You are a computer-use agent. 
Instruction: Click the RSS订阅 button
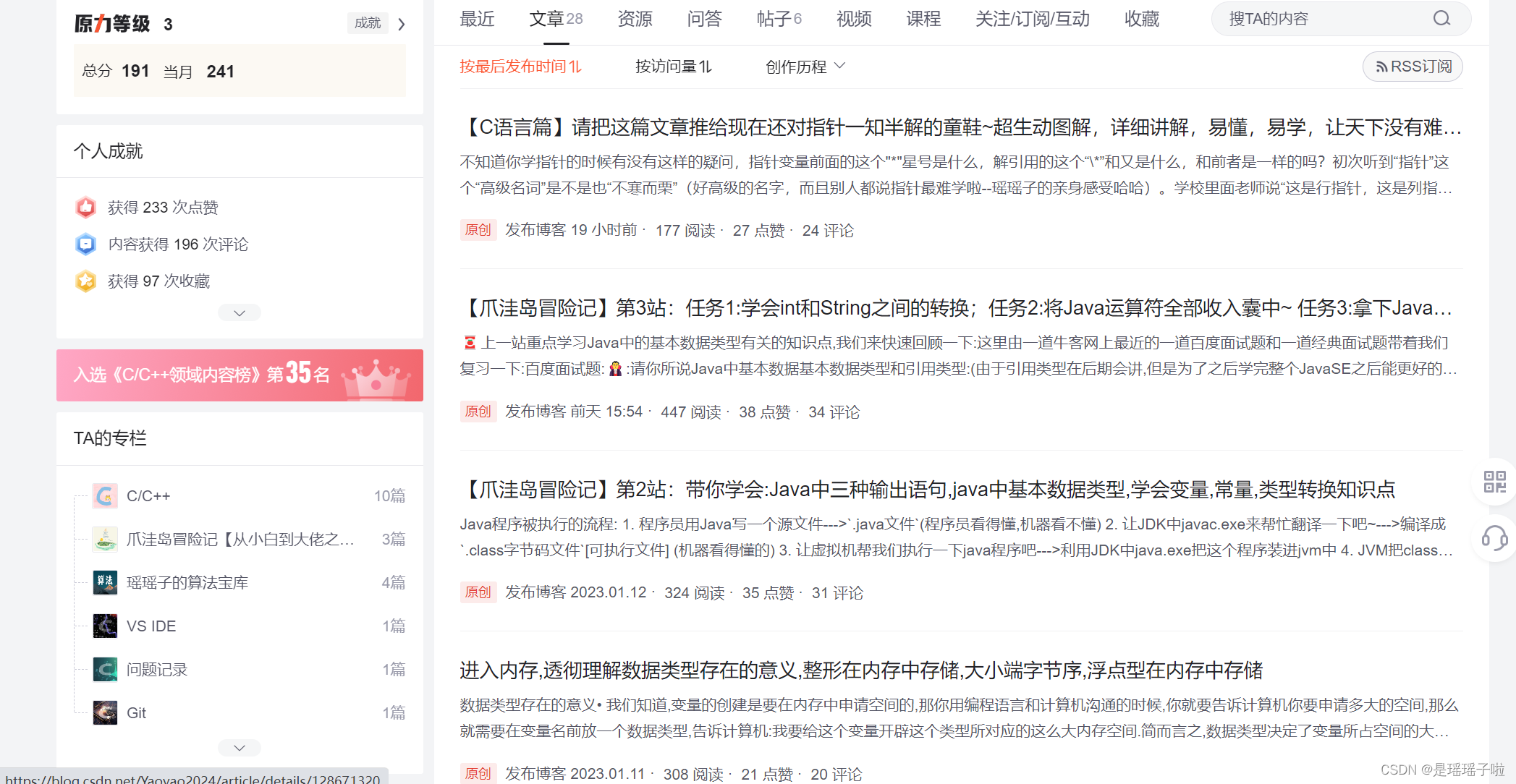[1413, 67]
